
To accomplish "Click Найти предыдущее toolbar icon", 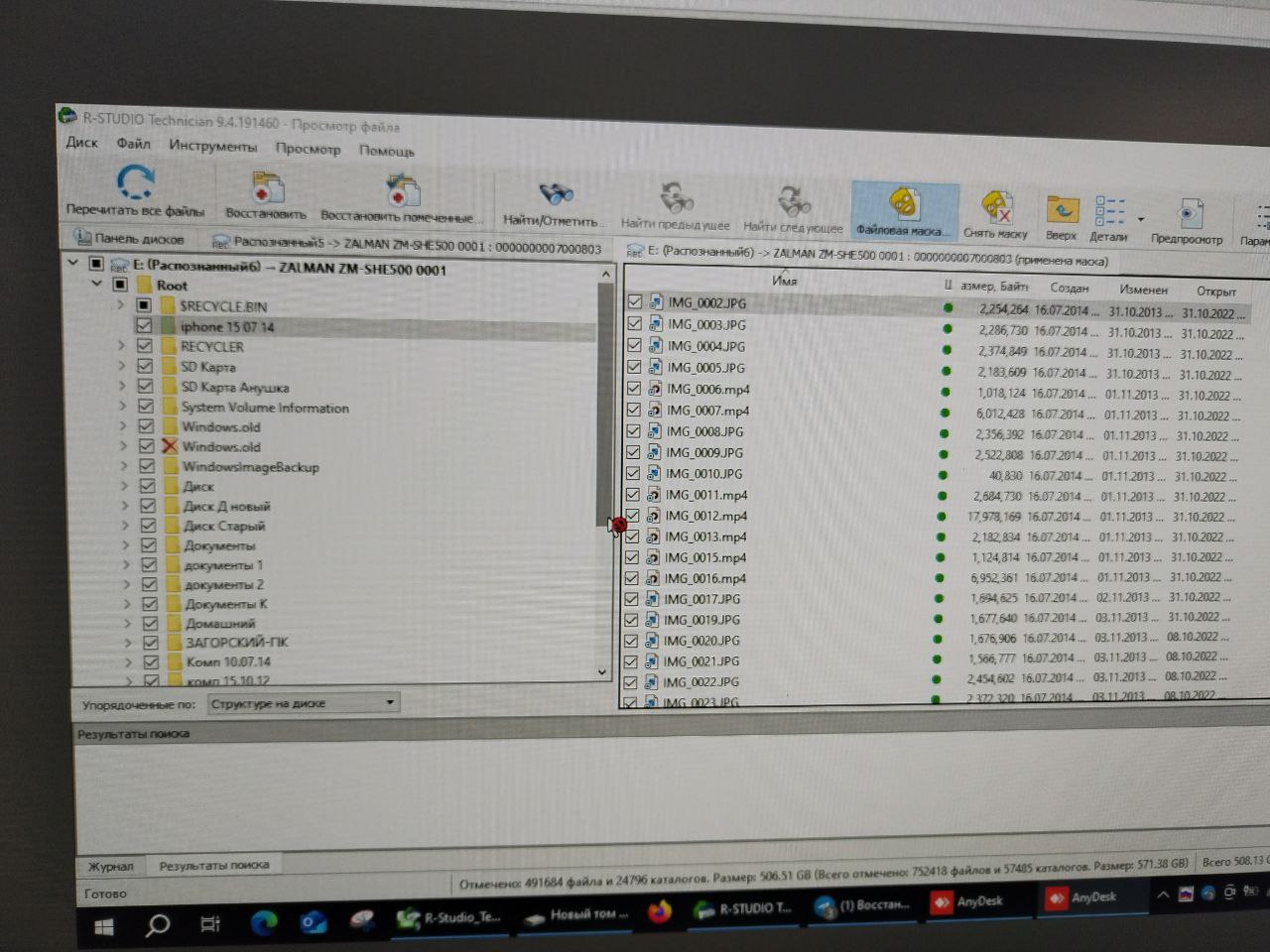I will [677, 197].
